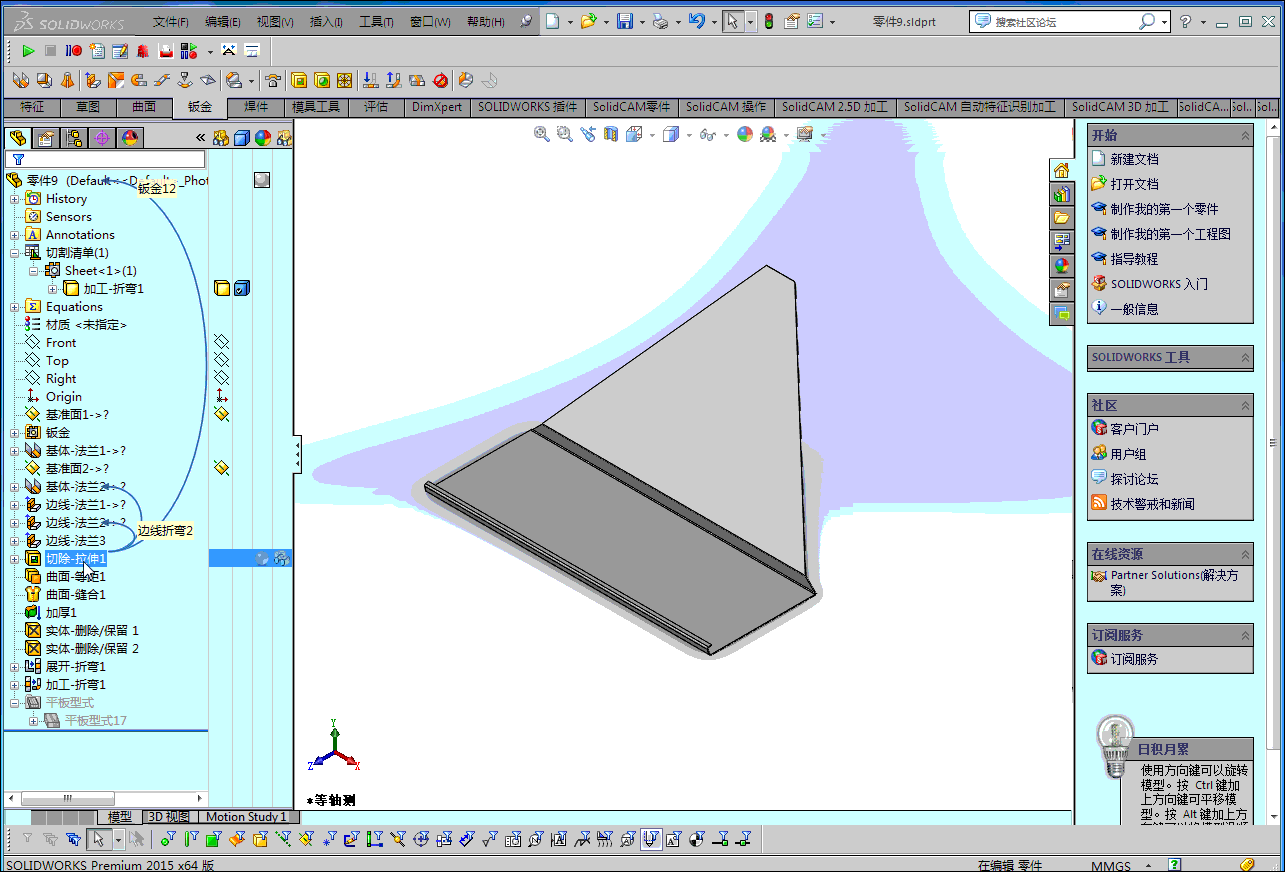The image size is (1285, 872).
Task: Expand the Equations tree node
Action: (15, 307)
